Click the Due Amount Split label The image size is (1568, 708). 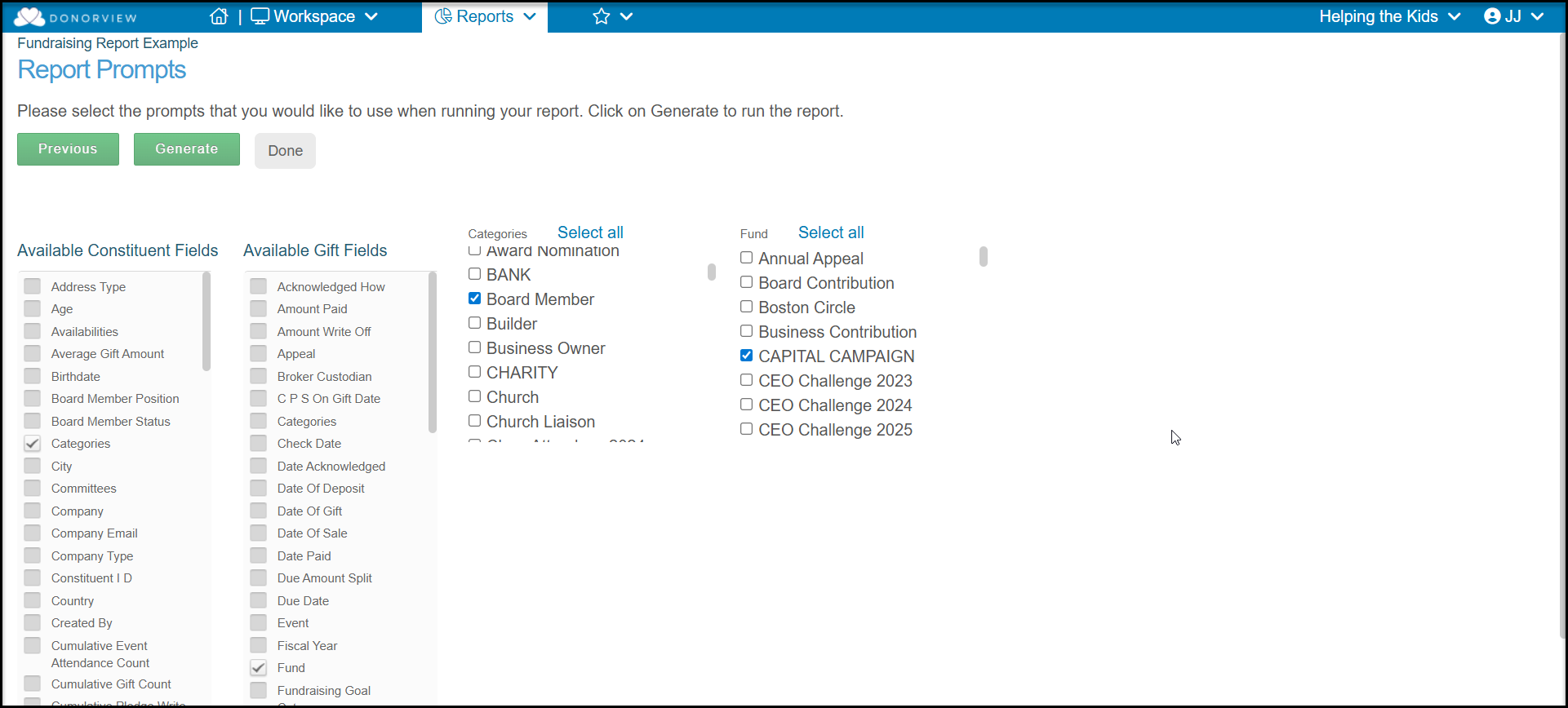[324, 578]
